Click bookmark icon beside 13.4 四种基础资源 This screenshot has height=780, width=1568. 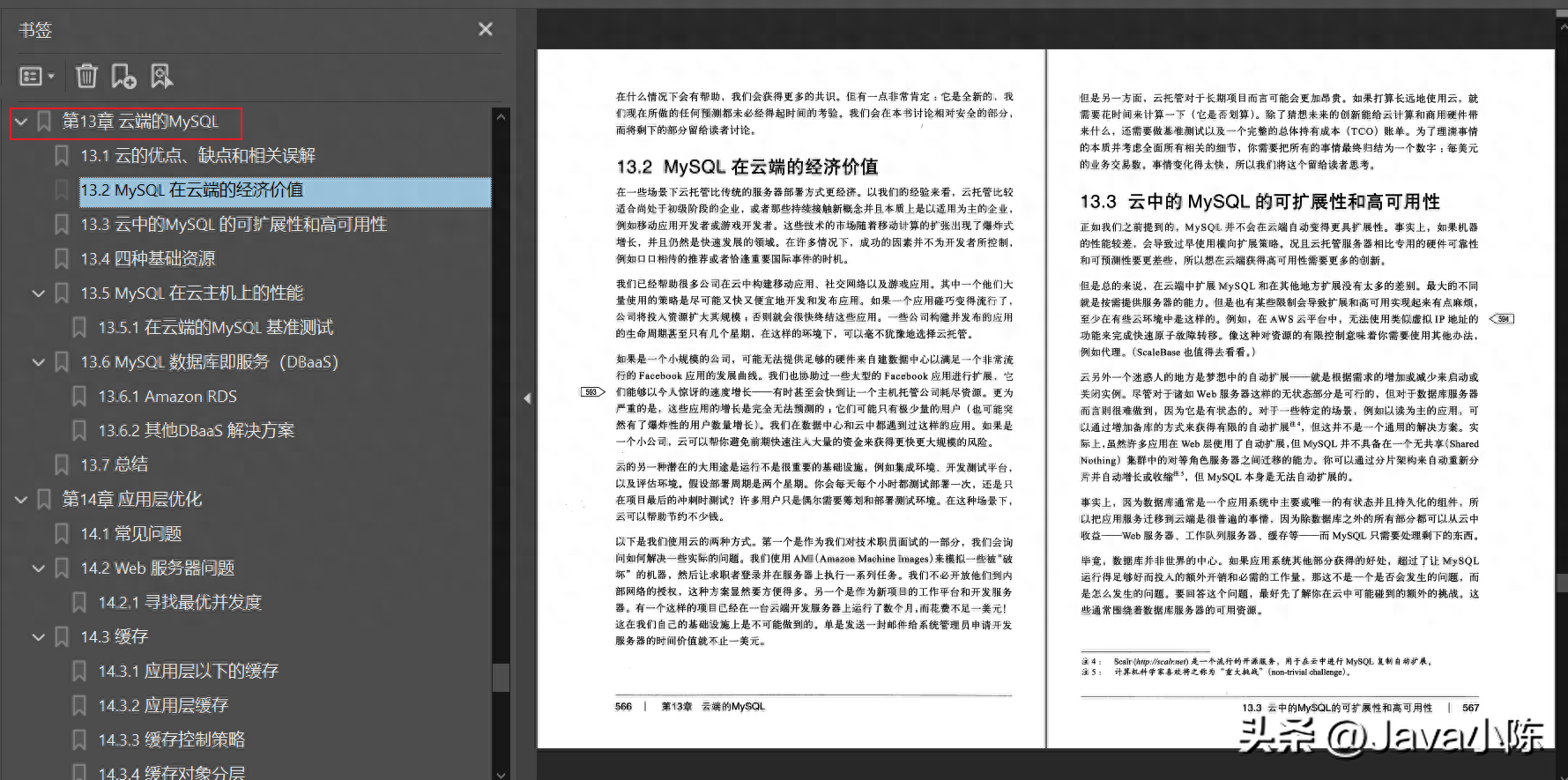coord(62,259)
